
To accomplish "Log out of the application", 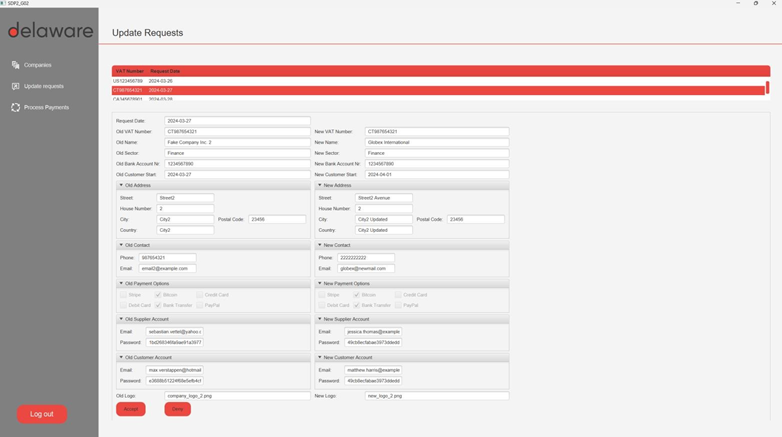I will click(x=42, y=414).
